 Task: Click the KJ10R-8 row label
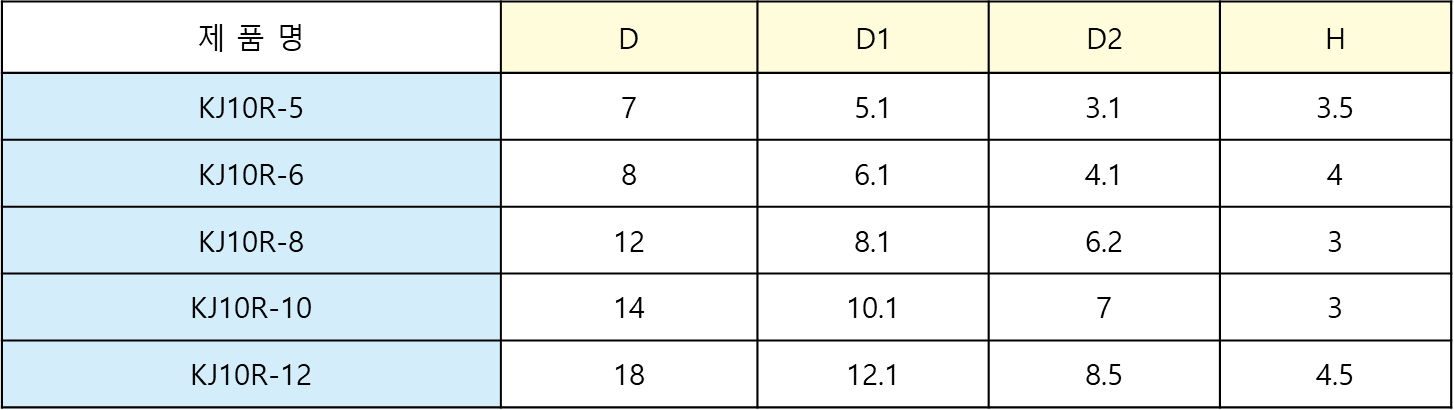point(251,241)
